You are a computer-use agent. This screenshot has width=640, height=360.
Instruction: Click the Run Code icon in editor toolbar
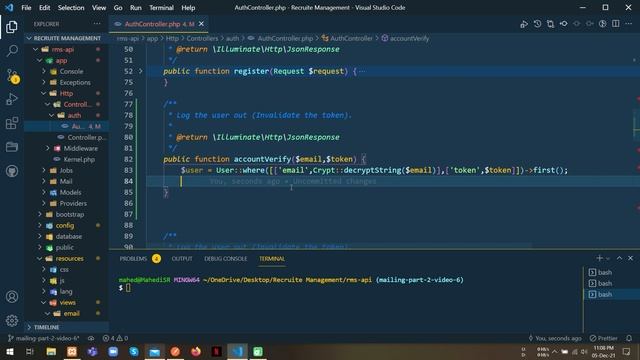[524, 24]
